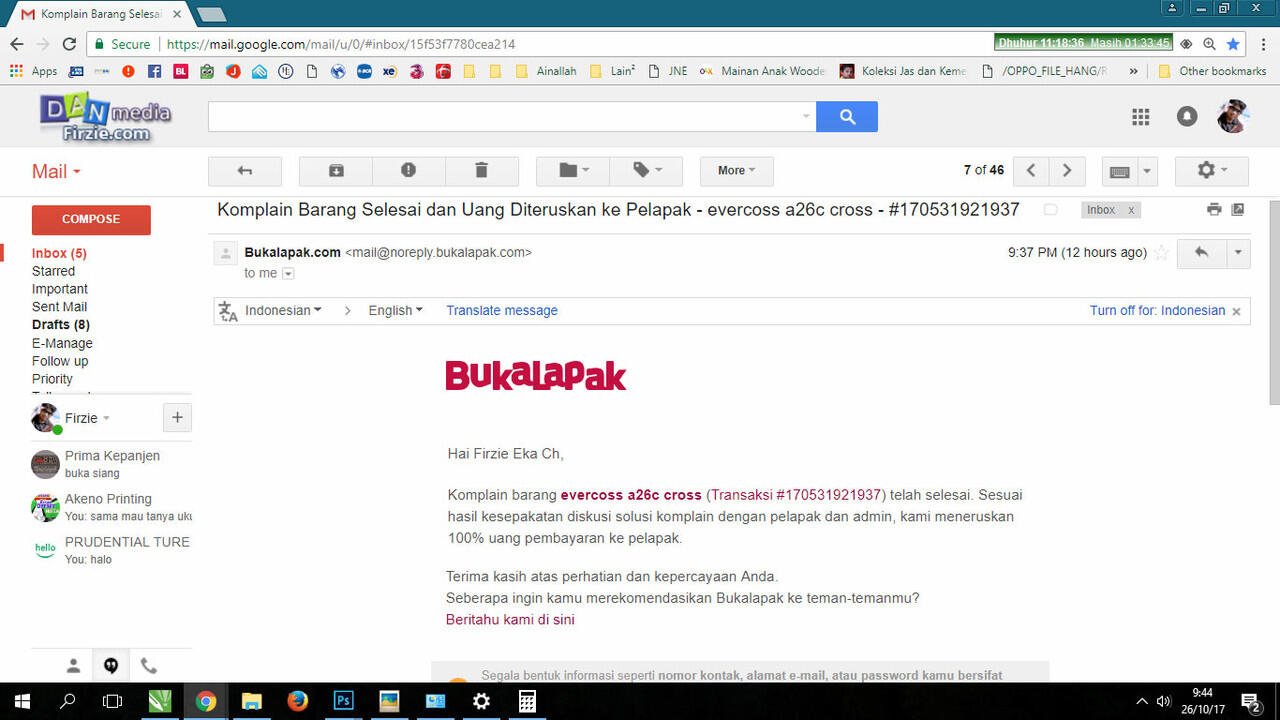
Task: Open Firefox from the taskbar
Action: (x=297, y=701)
